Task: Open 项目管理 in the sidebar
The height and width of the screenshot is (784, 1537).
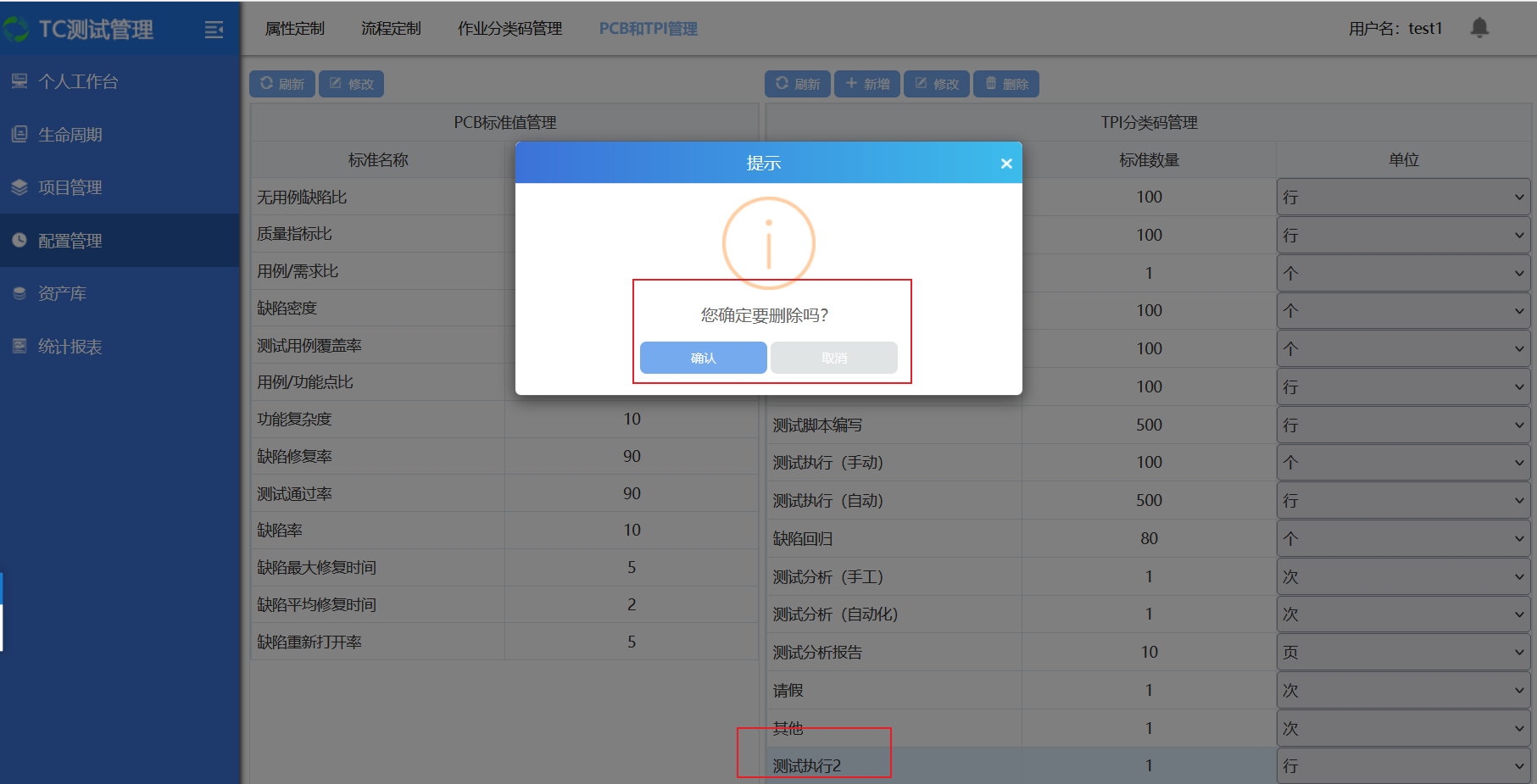Action: [70, 187]
